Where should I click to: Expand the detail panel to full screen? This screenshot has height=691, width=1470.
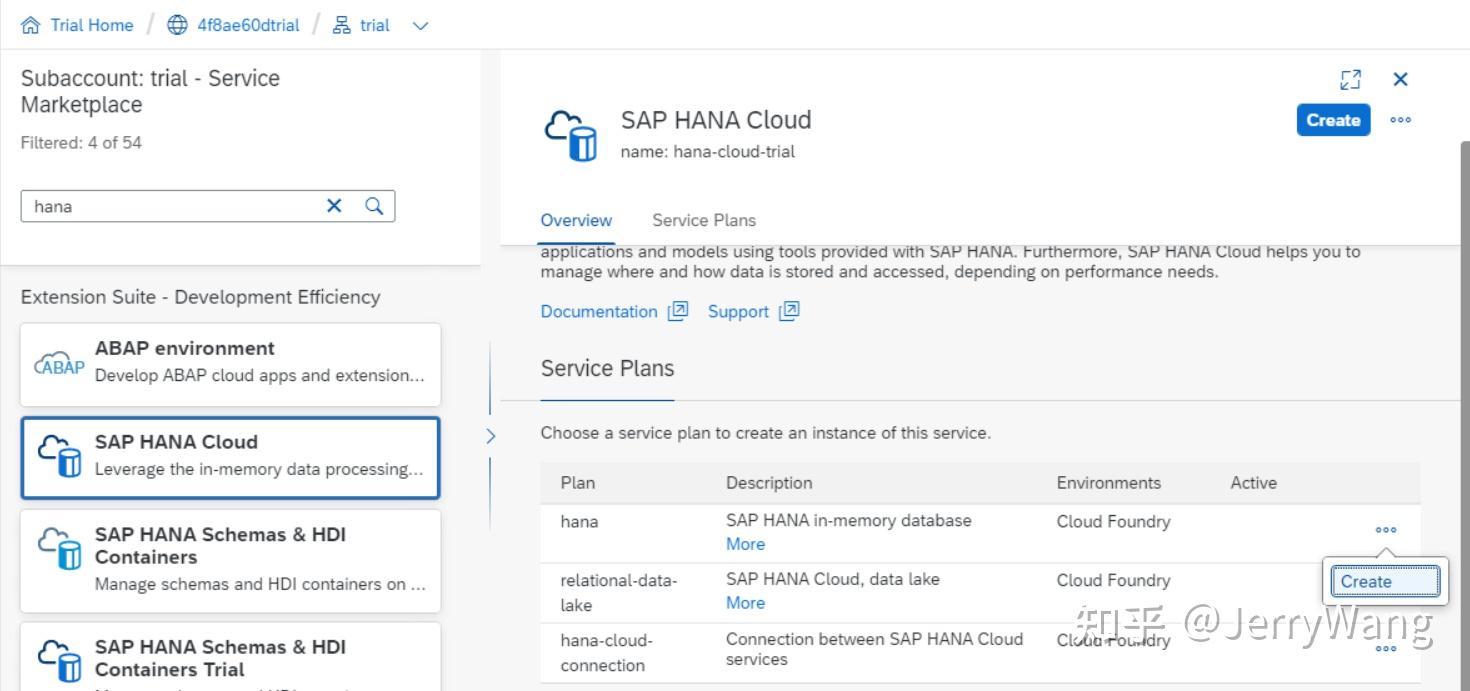point(1351,79)
